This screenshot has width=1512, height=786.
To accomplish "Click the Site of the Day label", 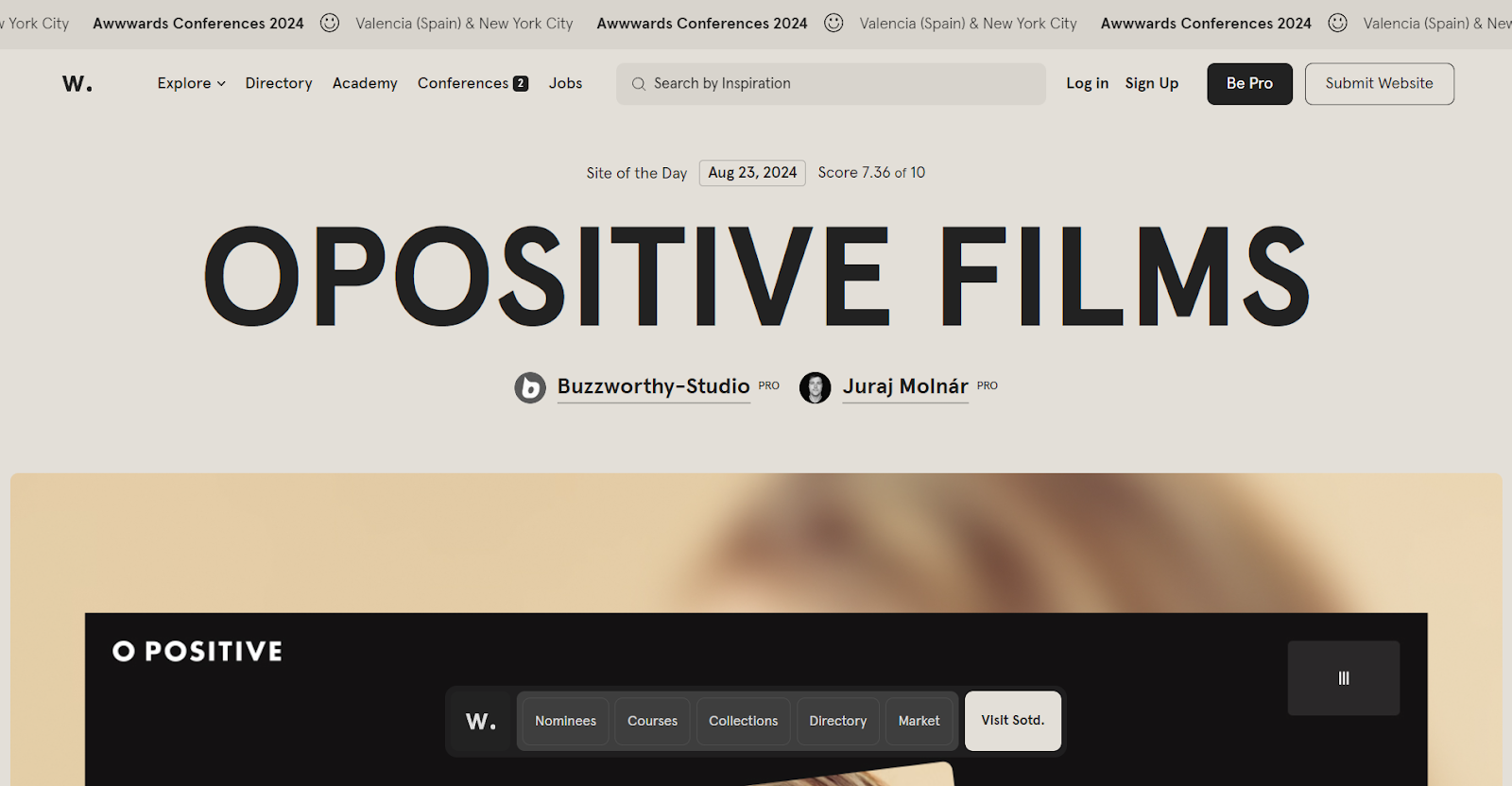I will point(636,173).
